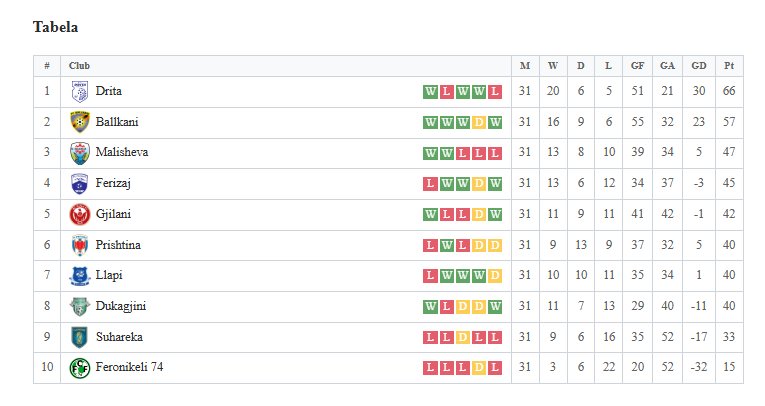Click the Gjilani club crest icon

[80, 214]
